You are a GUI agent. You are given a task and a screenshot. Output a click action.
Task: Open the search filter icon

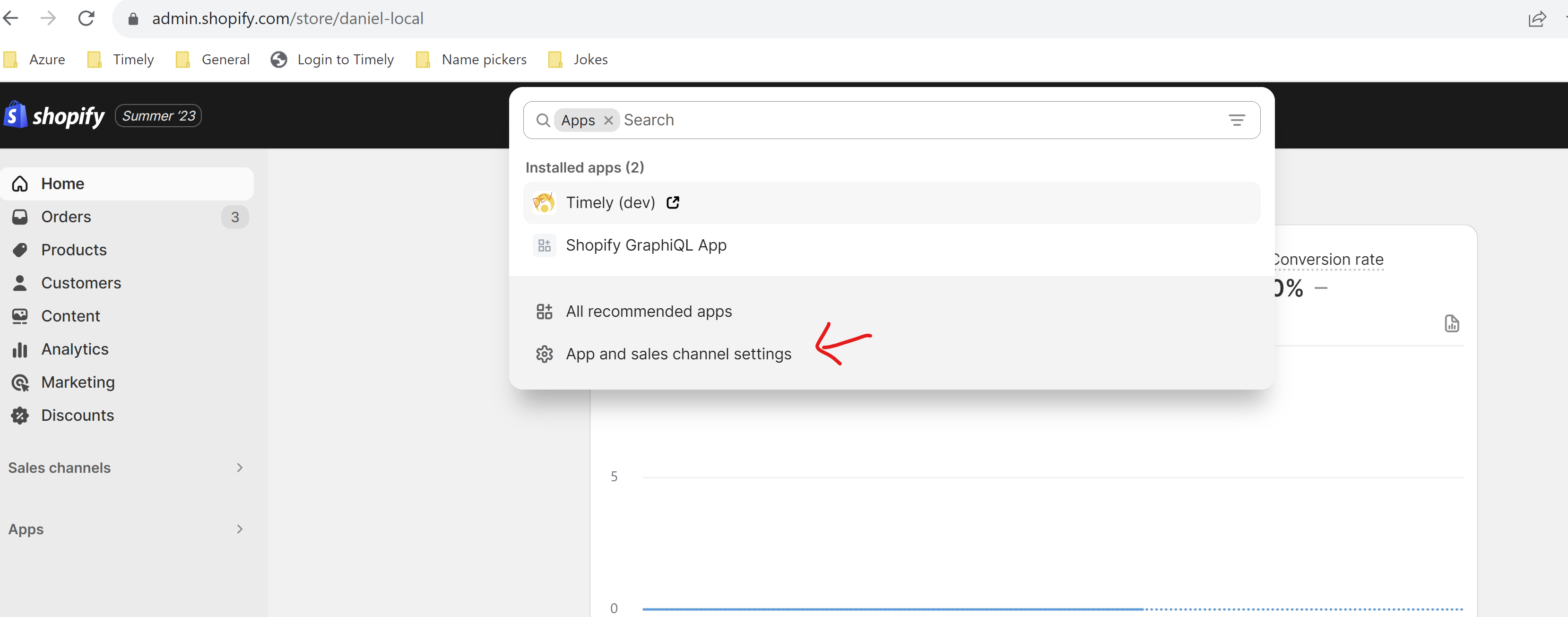coord(1236,120)
